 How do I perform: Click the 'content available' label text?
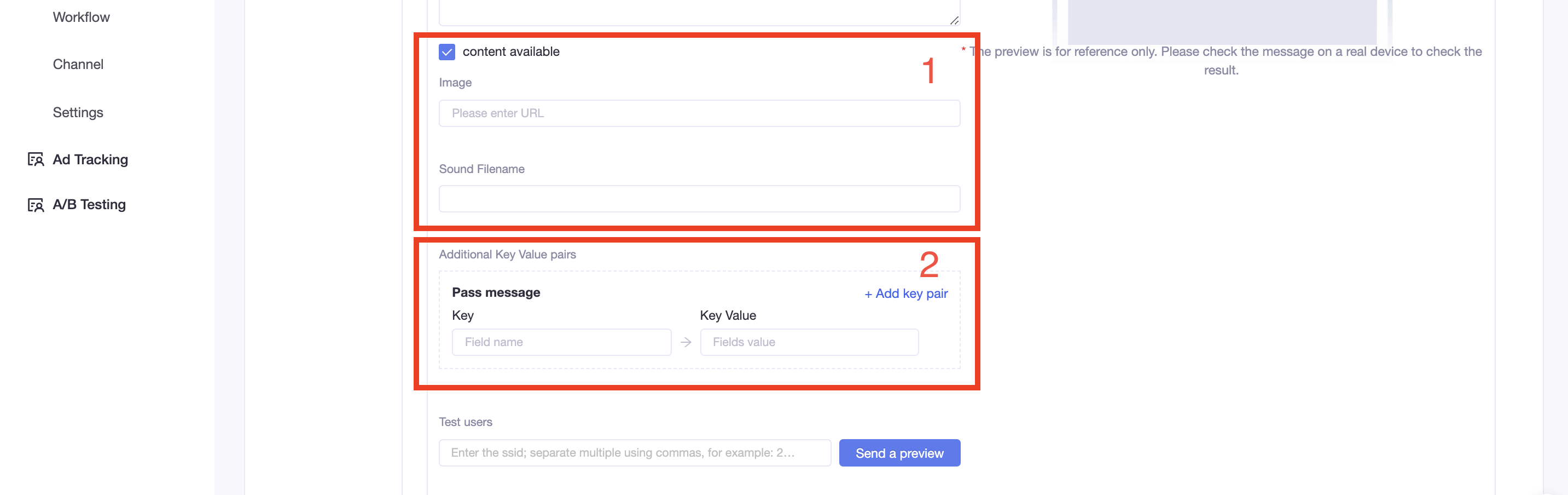click(510, 52)
